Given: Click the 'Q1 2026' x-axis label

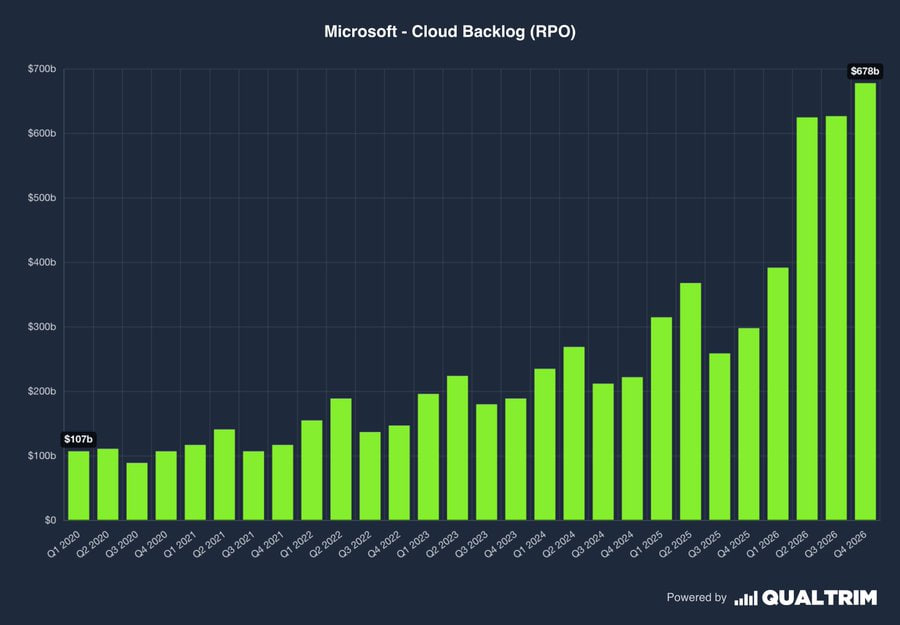Looking at the screenshot, I should point(764,544).
